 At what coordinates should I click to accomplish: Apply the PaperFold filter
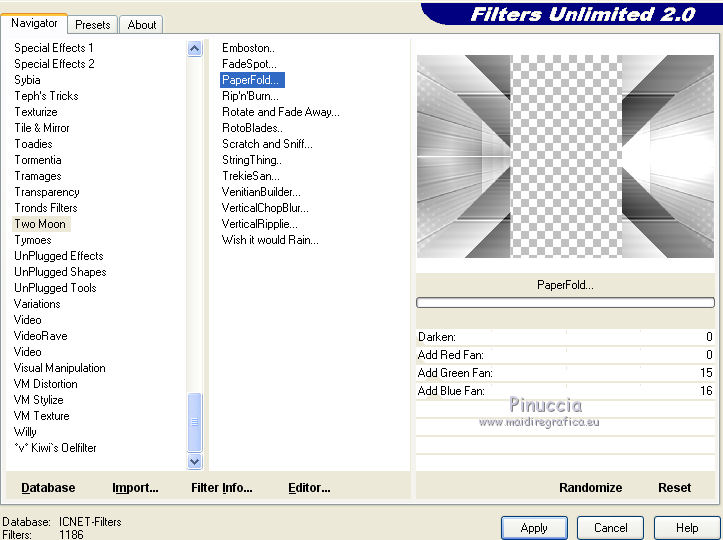tap(534, 528)
